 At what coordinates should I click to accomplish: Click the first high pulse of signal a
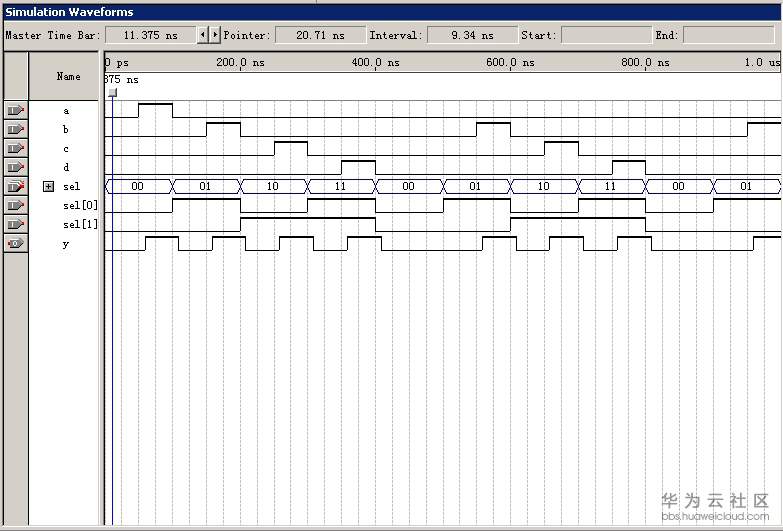point(155,110)
